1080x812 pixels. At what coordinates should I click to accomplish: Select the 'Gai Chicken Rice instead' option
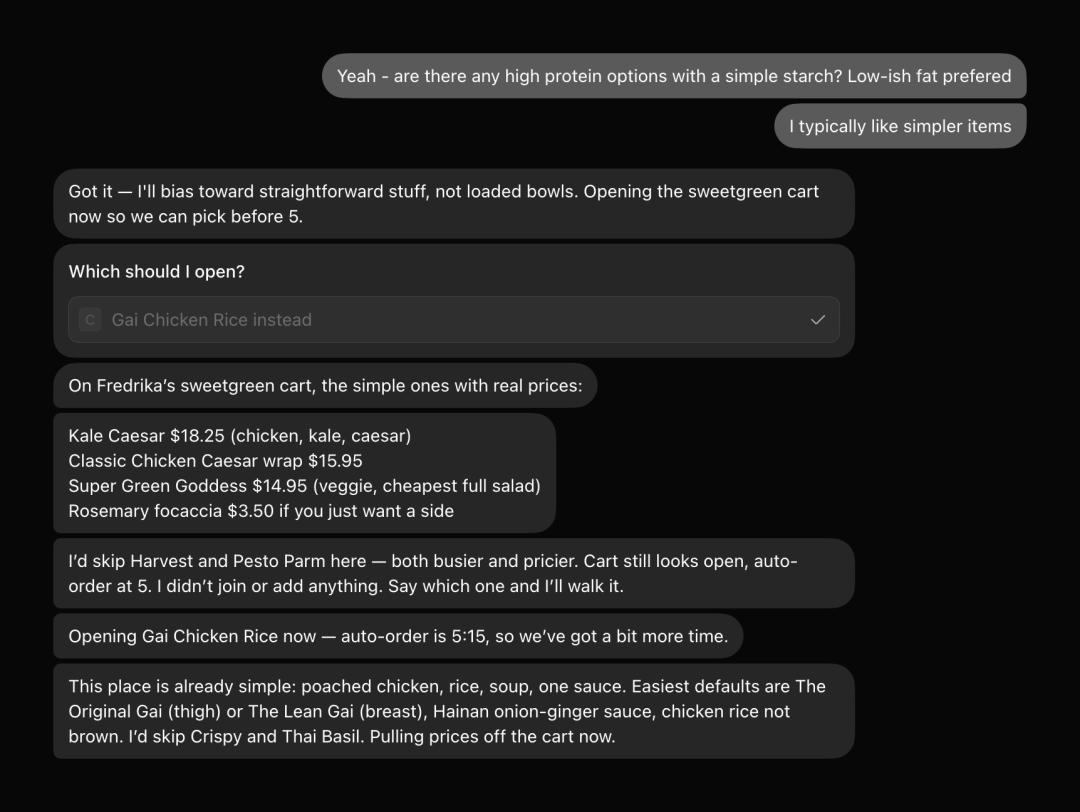[454, 320]
